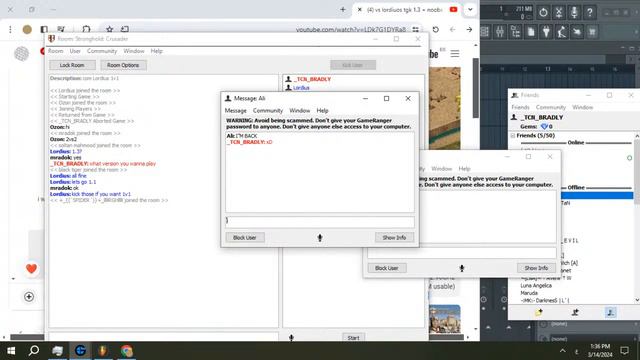This screenshot has width=640, height=360.
Task: Click Block User in the rear message window
Action: click(387, 268)
